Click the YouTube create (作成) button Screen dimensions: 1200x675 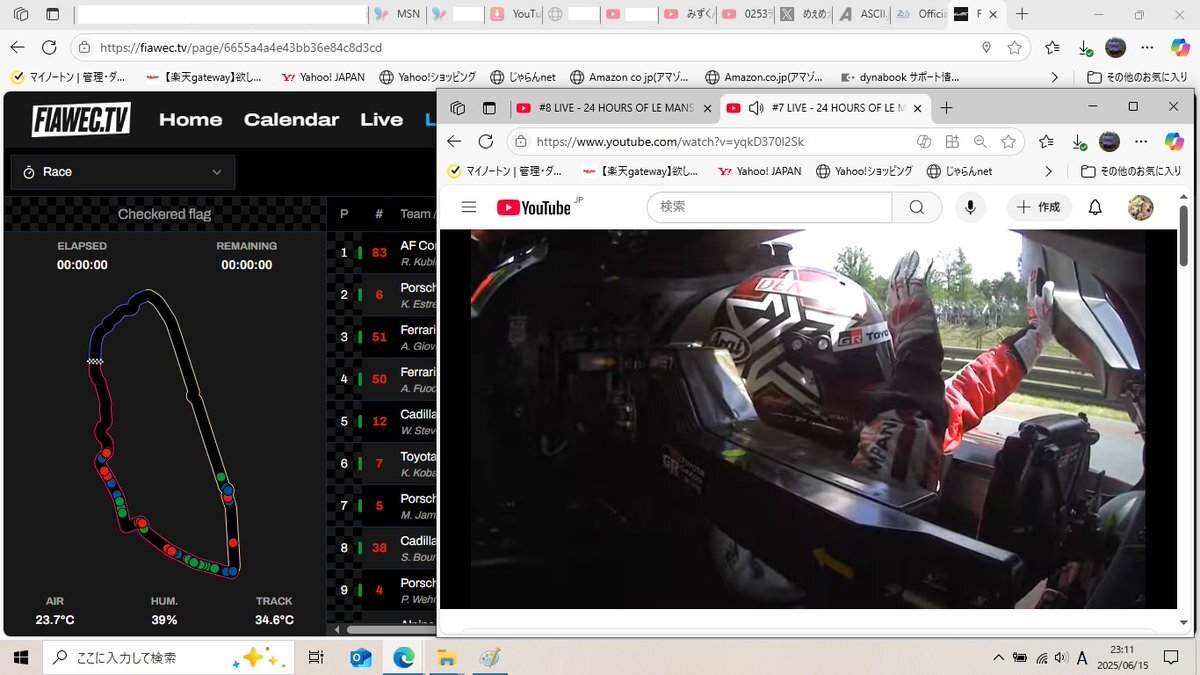[x=1039, y=207]
